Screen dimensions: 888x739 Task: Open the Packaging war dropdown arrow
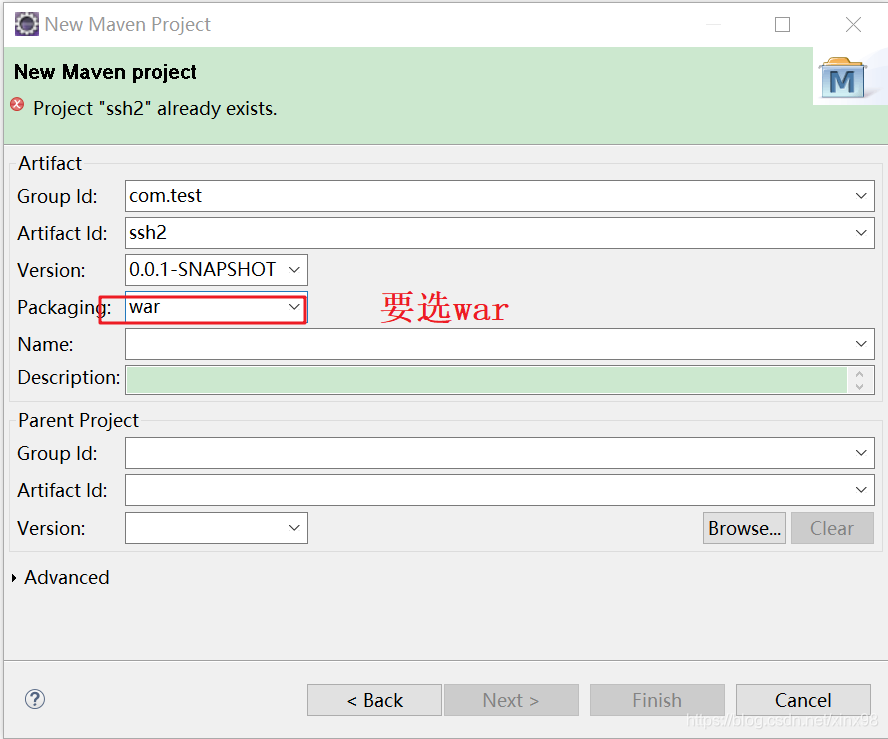(294, 307)
